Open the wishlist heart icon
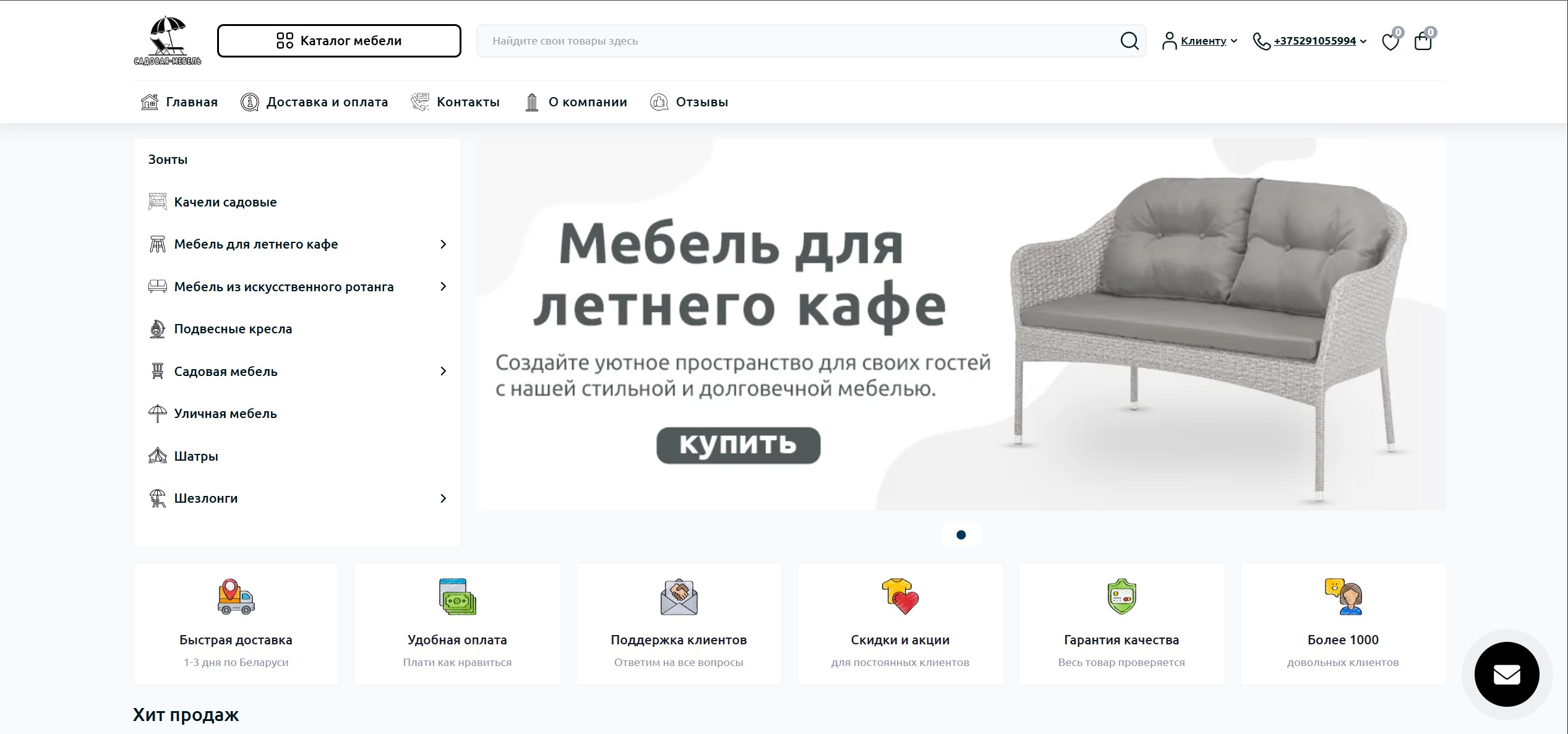The image size is (1568, 734). click(x=1390, y=42)
